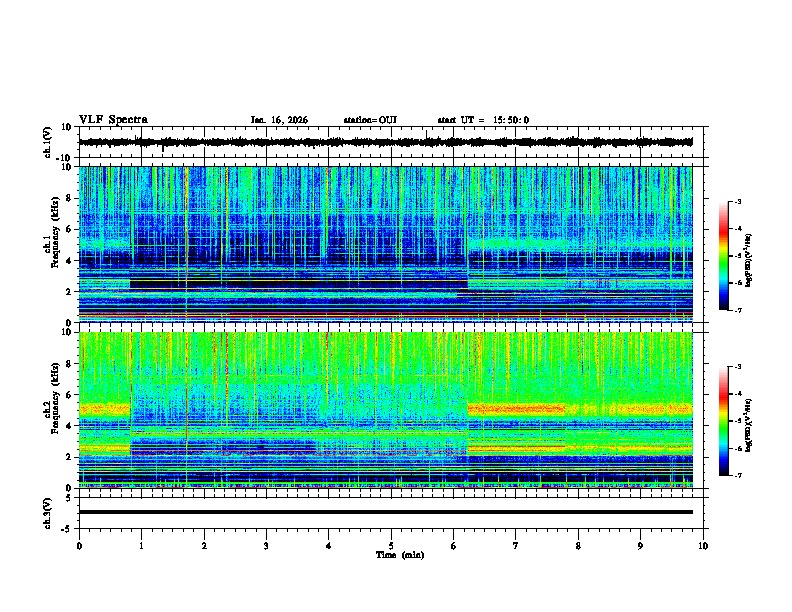
Task: Click the 'VLF Spectra' title text
Action: (113, 120)
